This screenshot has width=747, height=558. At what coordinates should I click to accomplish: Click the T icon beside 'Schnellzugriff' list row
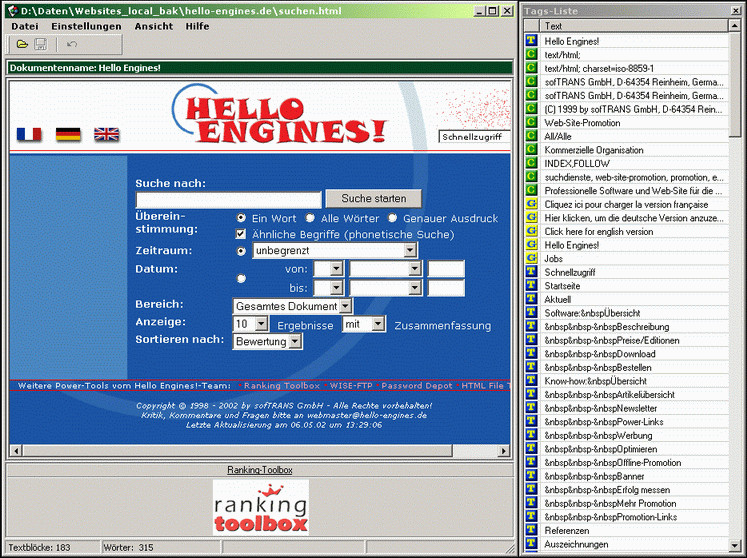(531, 272)
